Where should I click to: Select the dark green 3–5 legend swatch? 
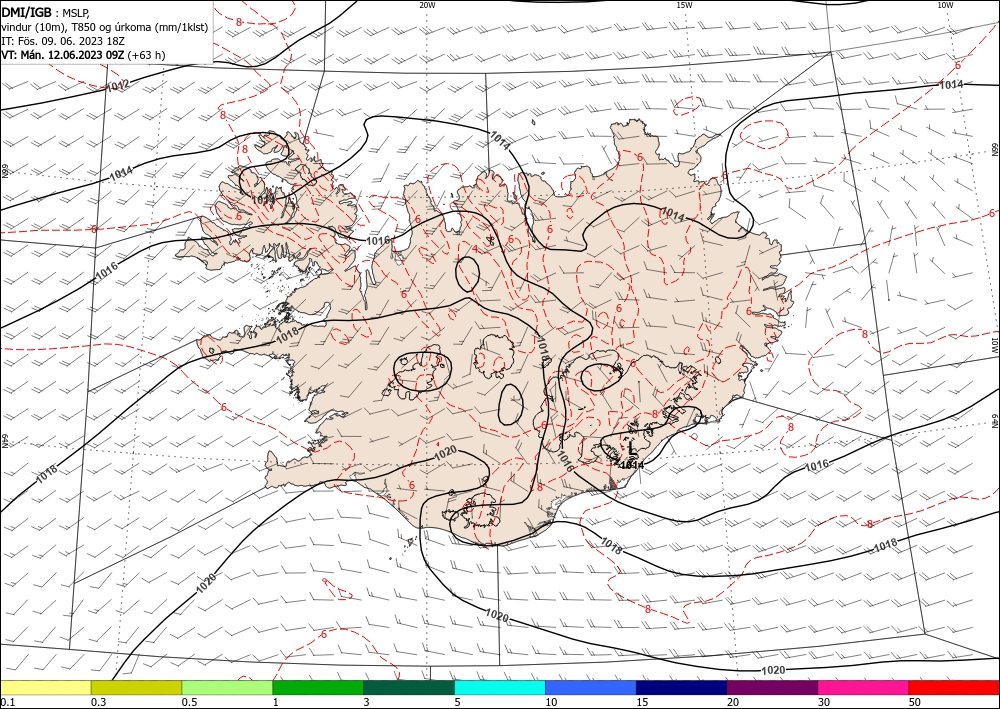click(409, 687)
